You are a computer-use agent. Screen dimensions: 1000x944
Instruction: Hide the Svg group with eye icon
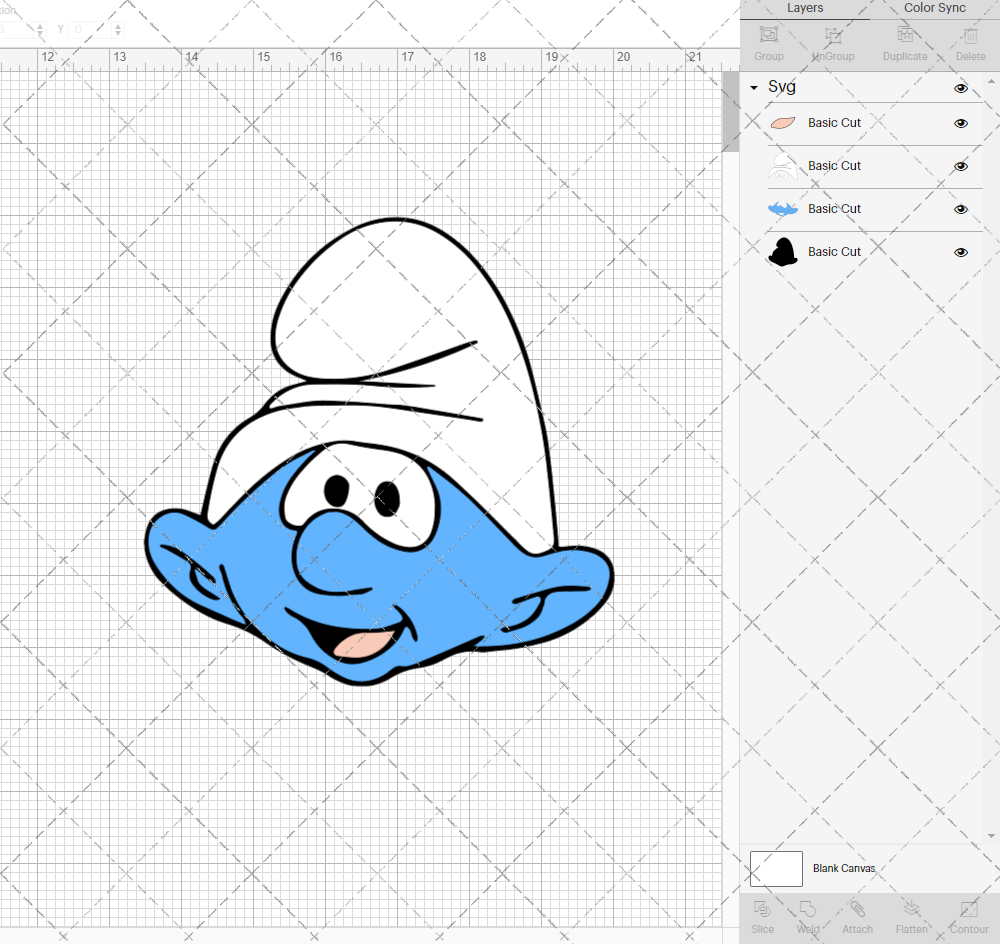961,88
